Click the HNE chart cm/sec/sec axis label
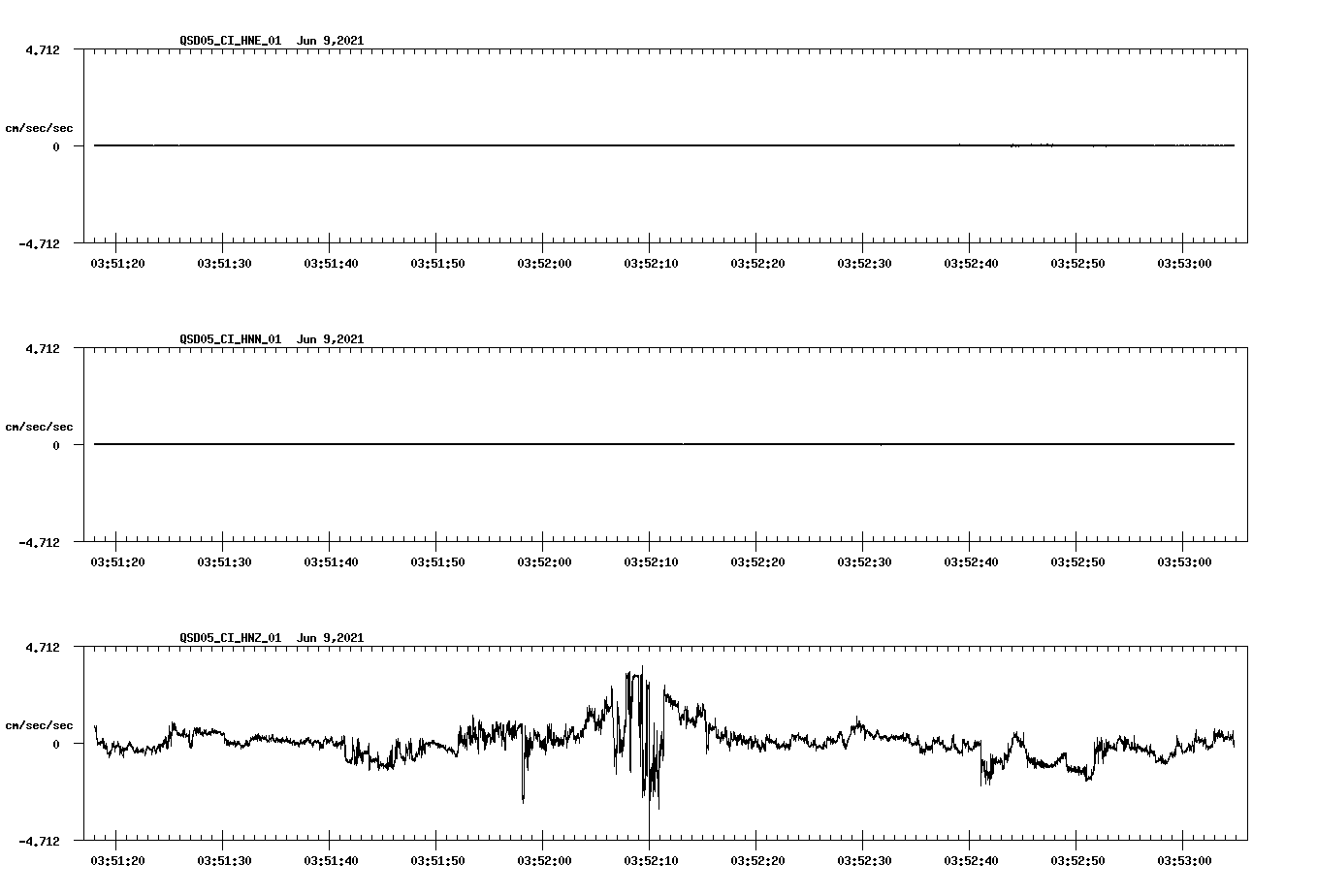This screenshot has height=896, width=1317. tap(39, 128)
